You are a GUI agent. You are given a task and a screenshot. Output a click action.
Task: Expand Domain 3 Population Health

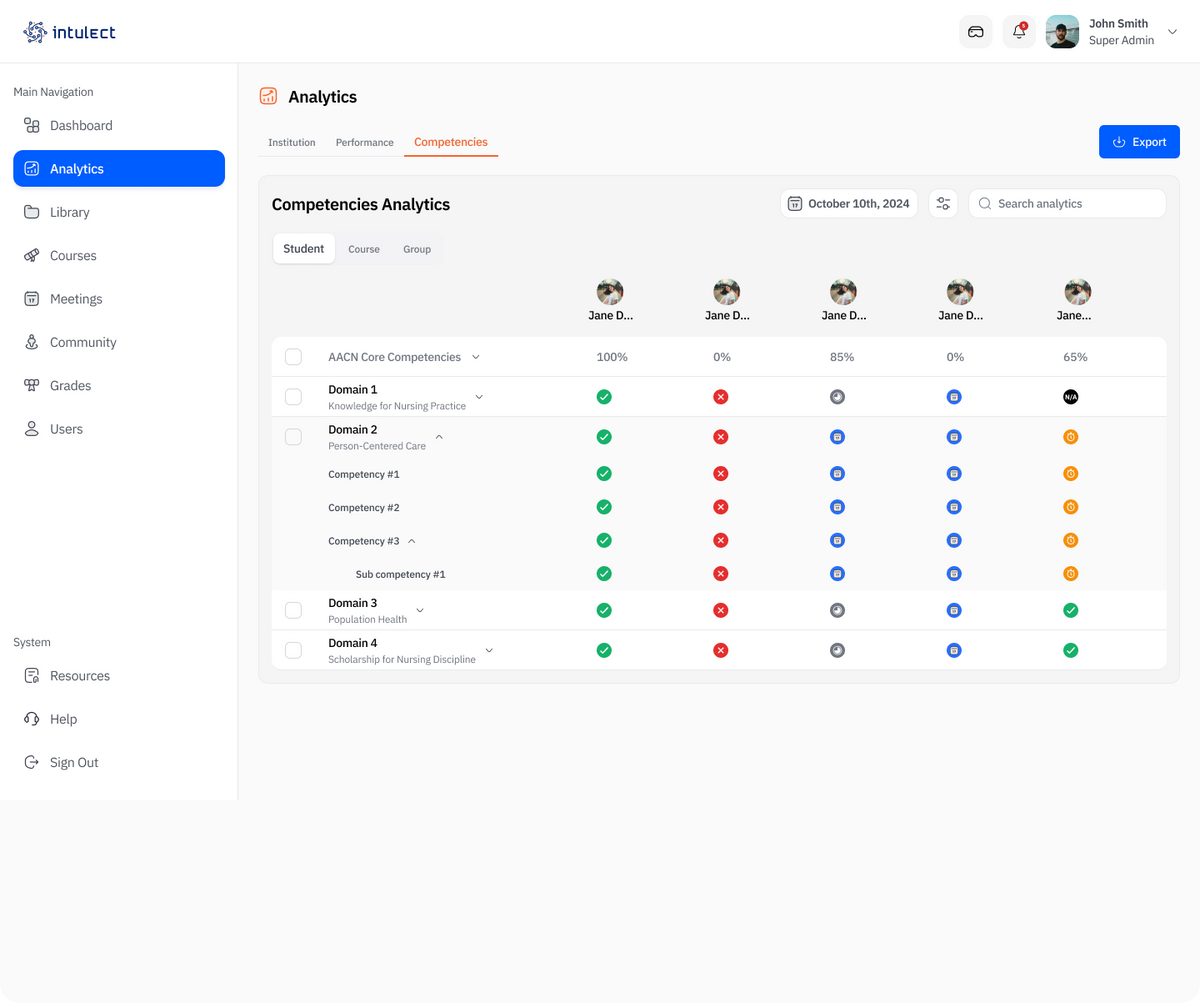pos(420,610)
